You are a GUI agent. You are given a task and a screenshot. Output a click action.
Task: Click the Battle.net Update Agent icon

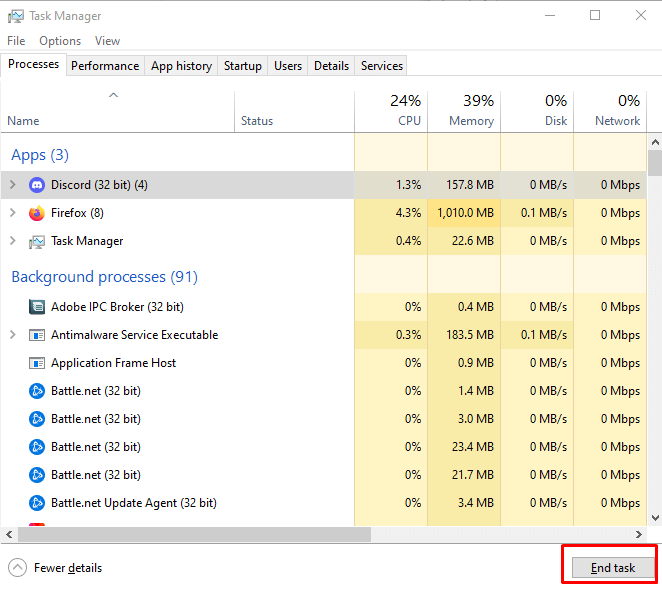[37, 503]
